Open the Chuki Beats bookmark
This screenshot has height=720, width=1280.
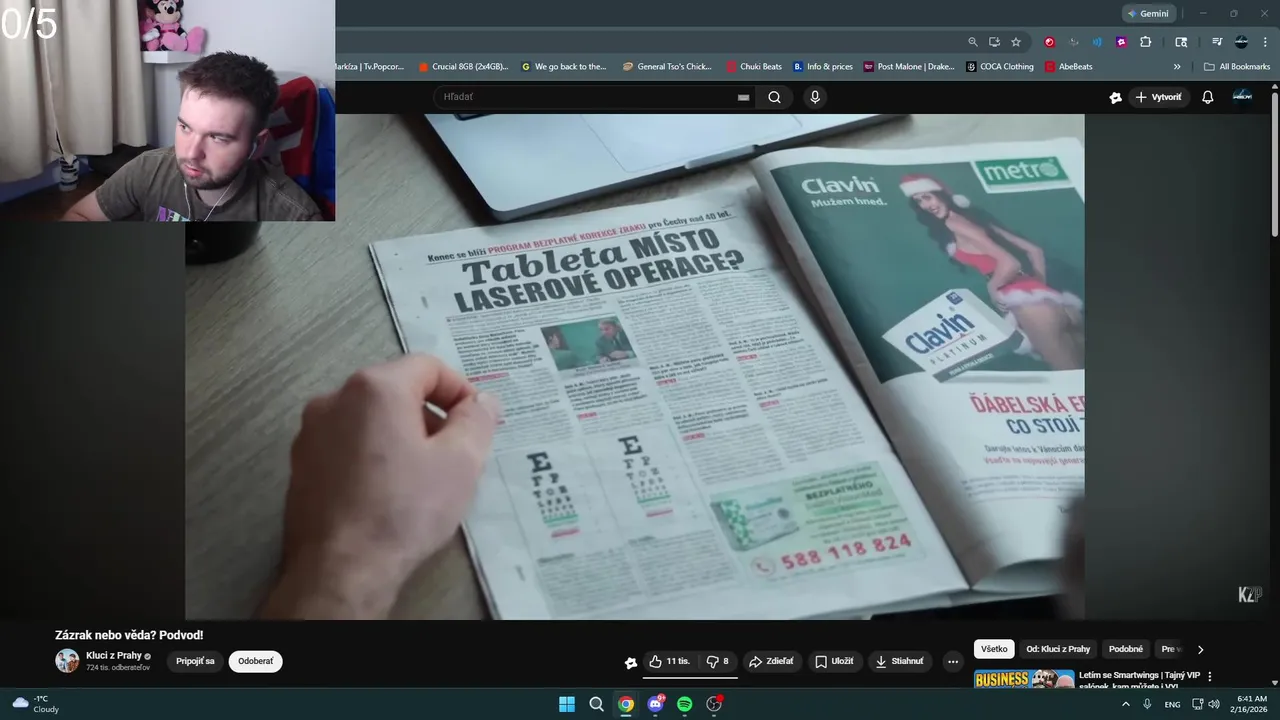(754, 67)
